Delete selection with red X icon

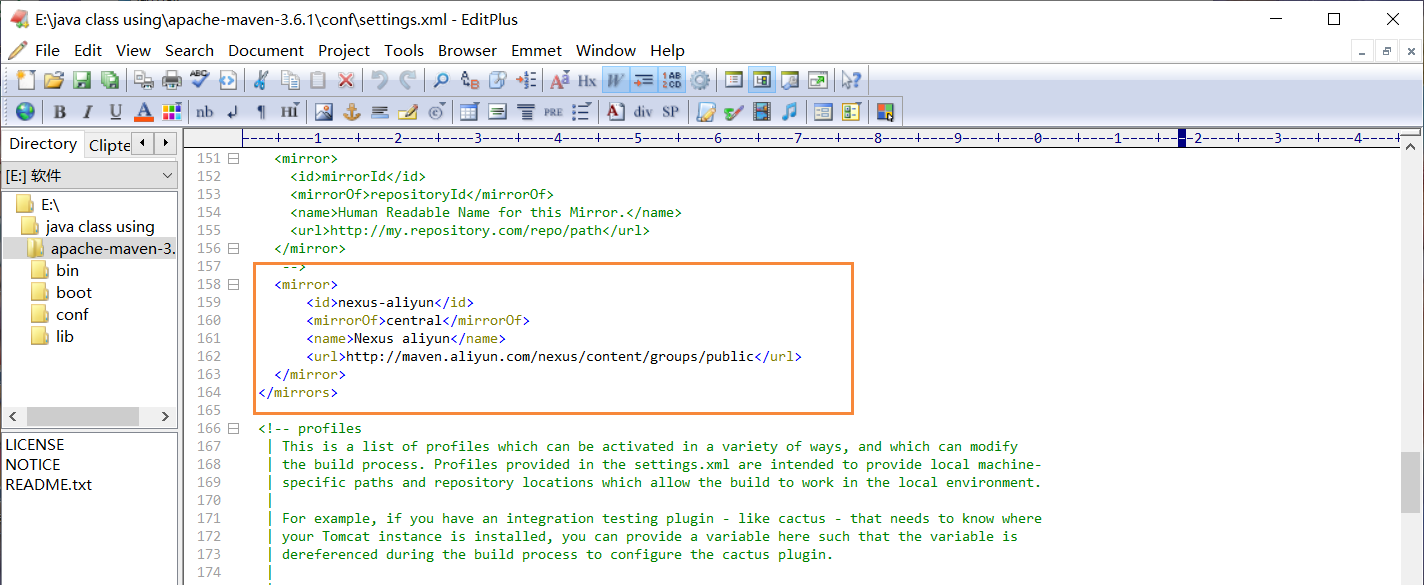tap(346, 80)
